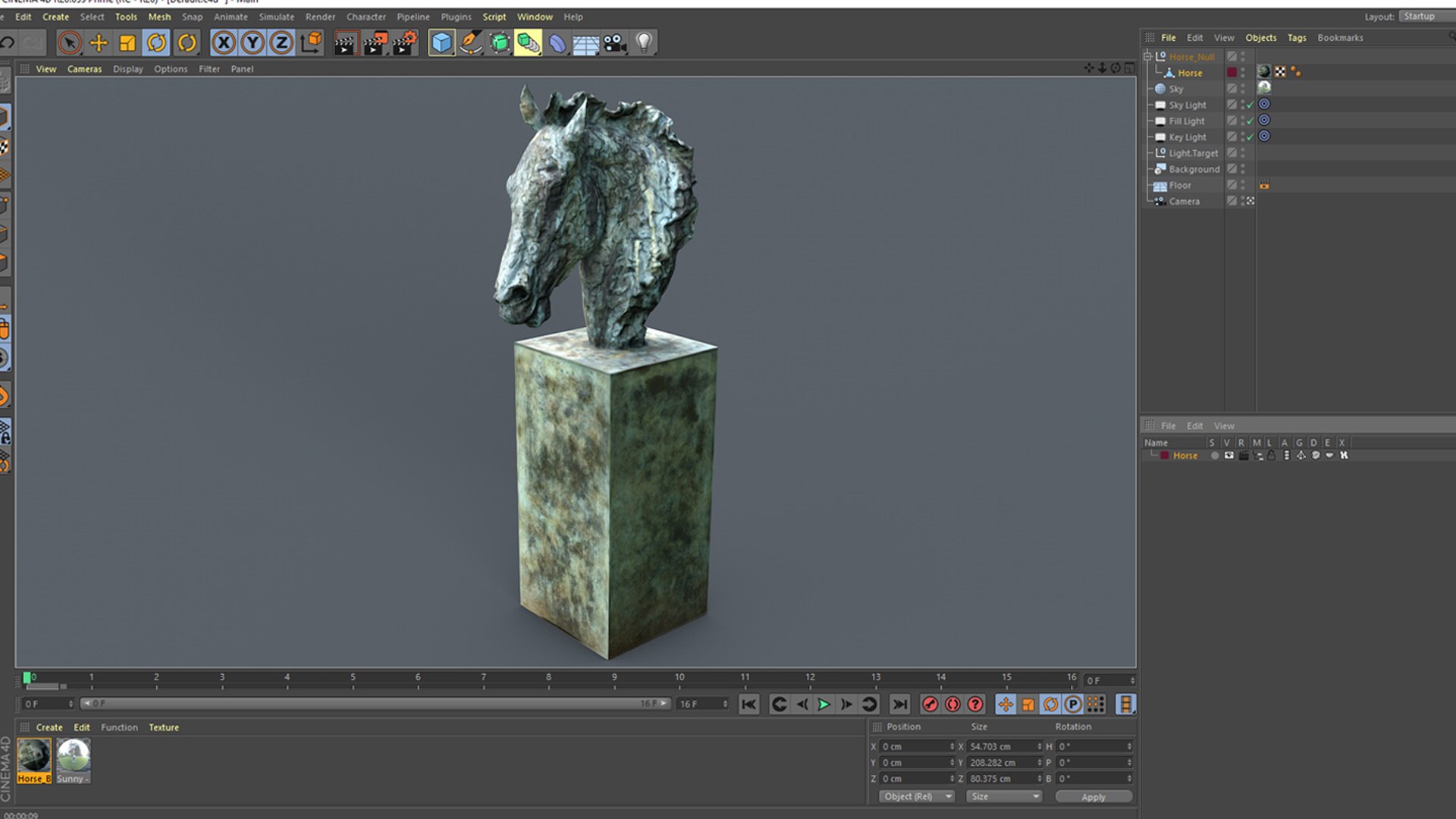Click timeline marker at frame 8

pos(548,678)
